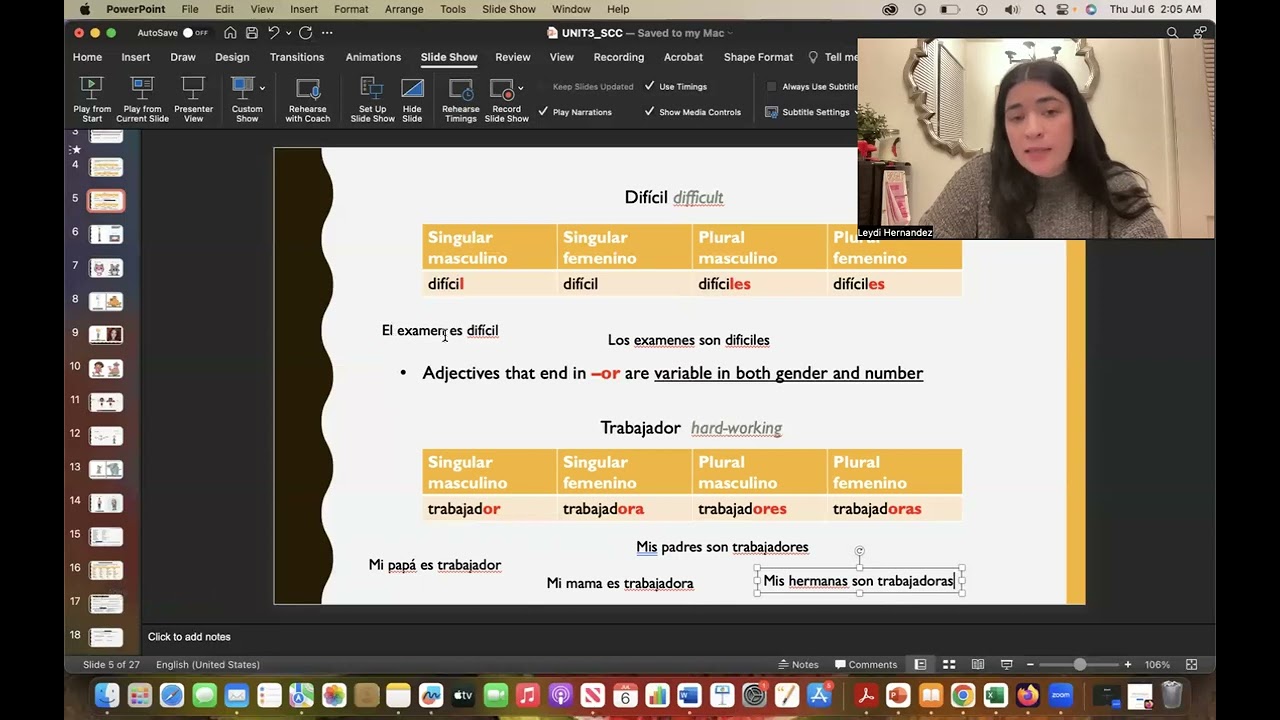Start Rehearse Timings
Viewport: 1280px width, 720px height.
coord(461,100)
